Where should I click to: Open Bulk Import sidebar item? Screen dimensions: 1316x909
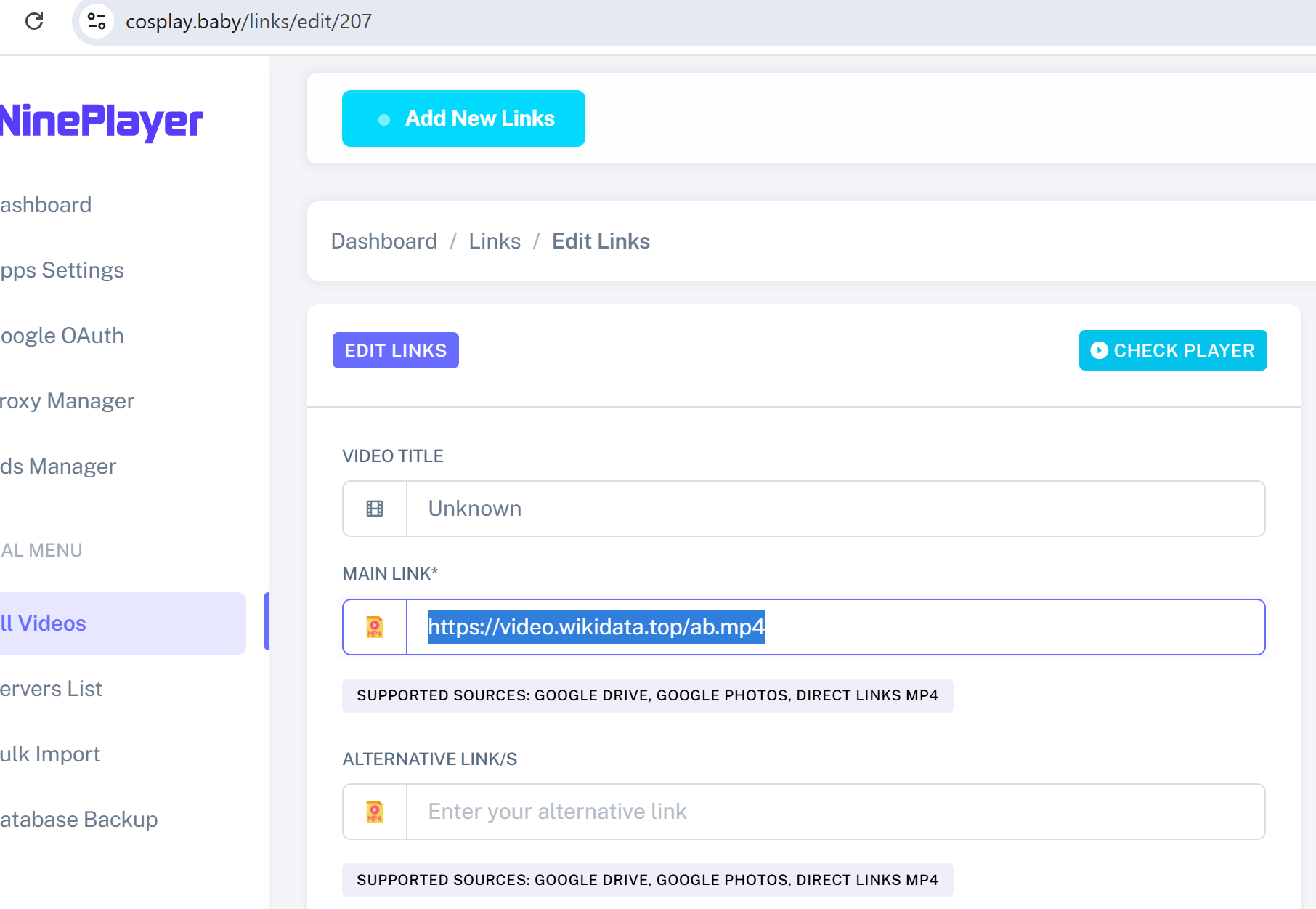50,754
